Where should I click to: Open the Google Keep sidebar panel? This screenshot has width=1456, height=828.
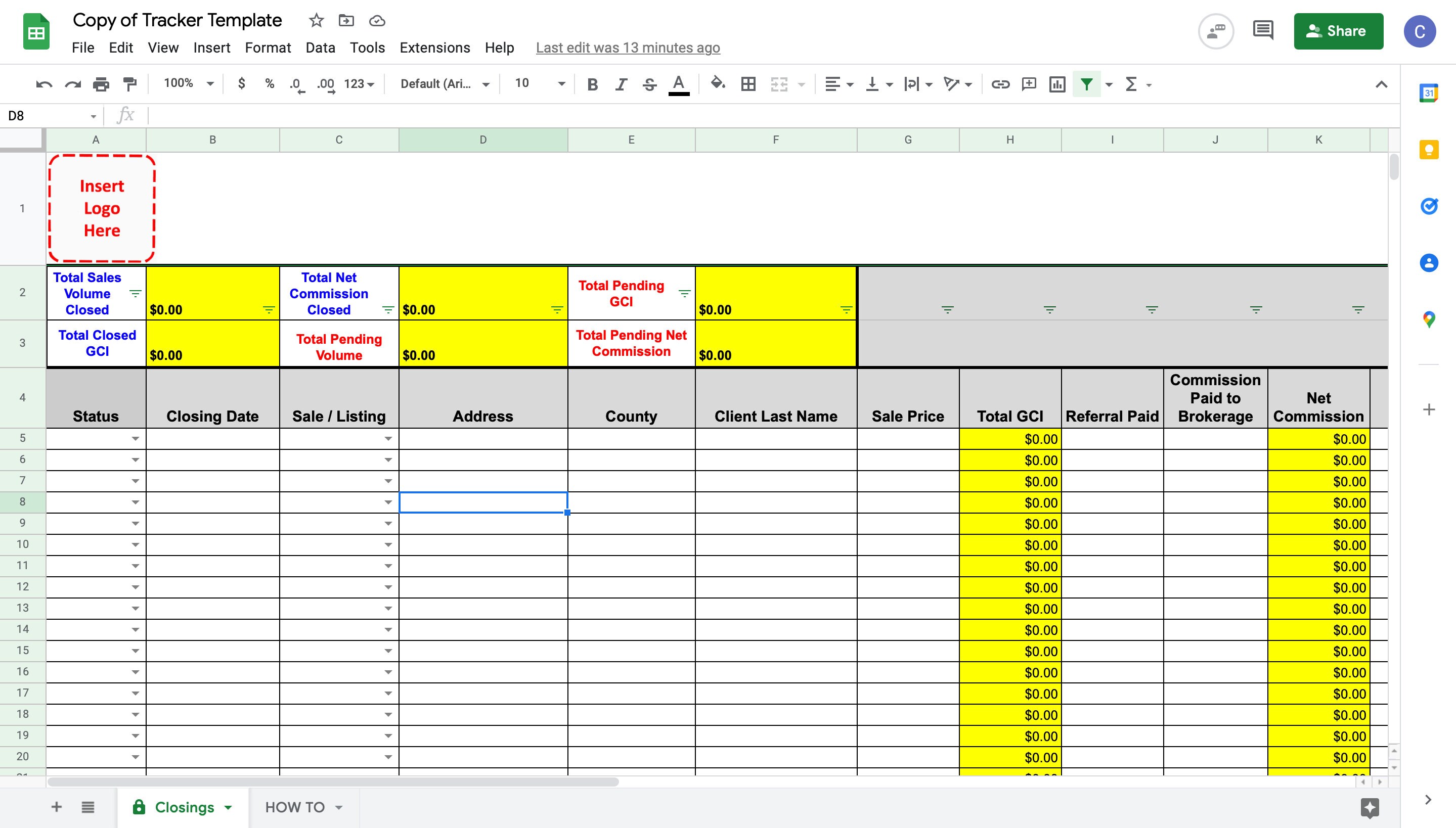(x=1430, y=149)
